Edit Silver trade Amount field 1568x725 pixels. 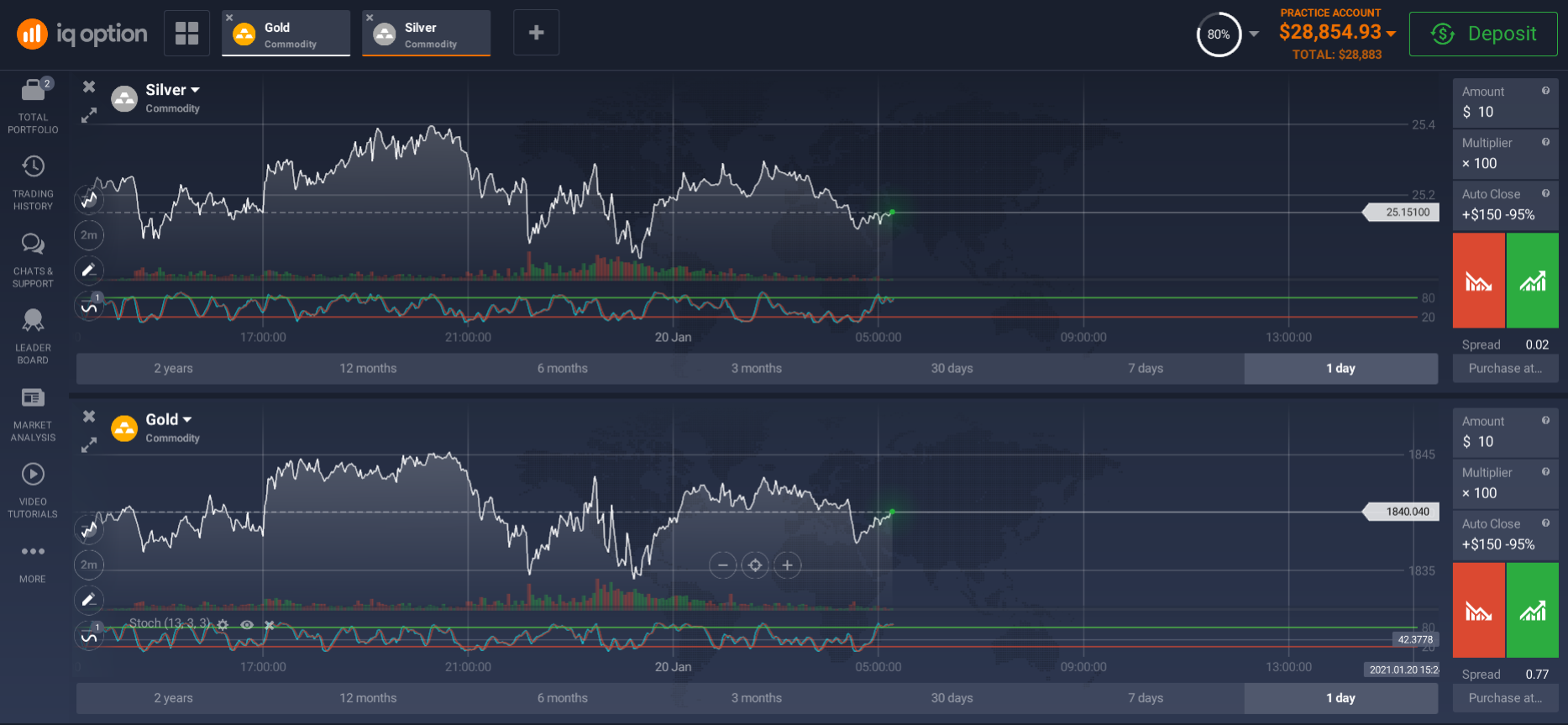pos(1506,102)
